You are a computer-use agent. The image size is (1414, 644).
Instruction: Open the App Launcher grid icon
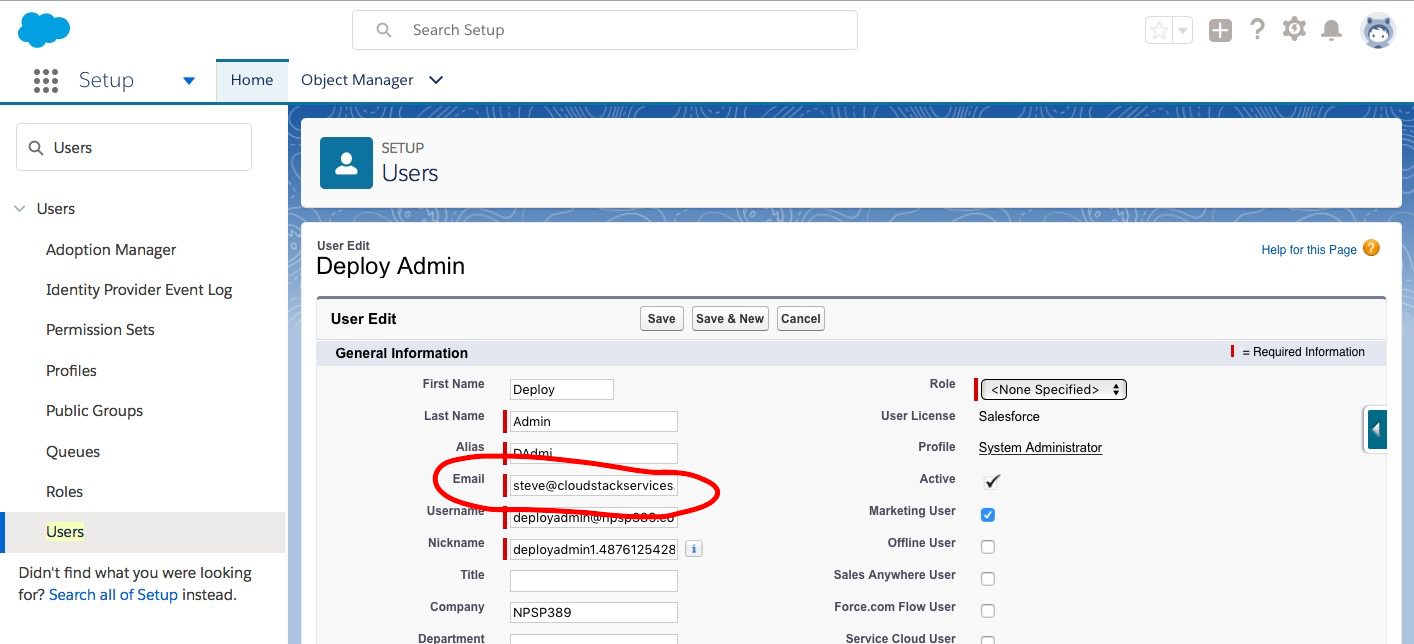[46, 80]
